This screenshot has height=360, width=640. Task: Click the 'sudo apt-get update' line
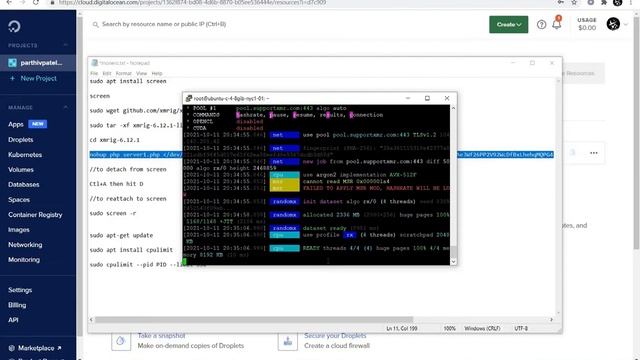[121, 236]
